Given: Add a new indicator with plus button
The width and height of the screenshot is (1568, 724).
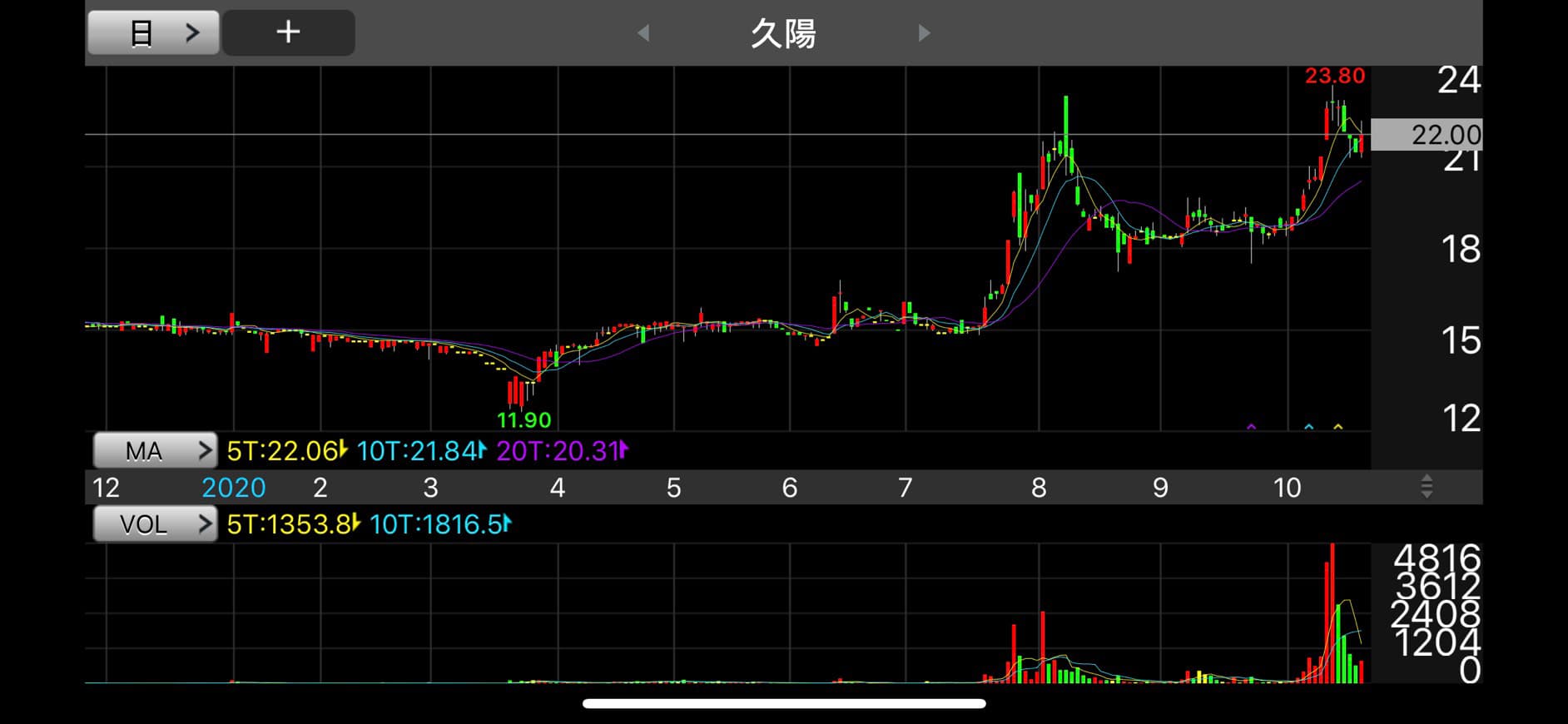Looking at the screenshot, I should click(289, 32).
